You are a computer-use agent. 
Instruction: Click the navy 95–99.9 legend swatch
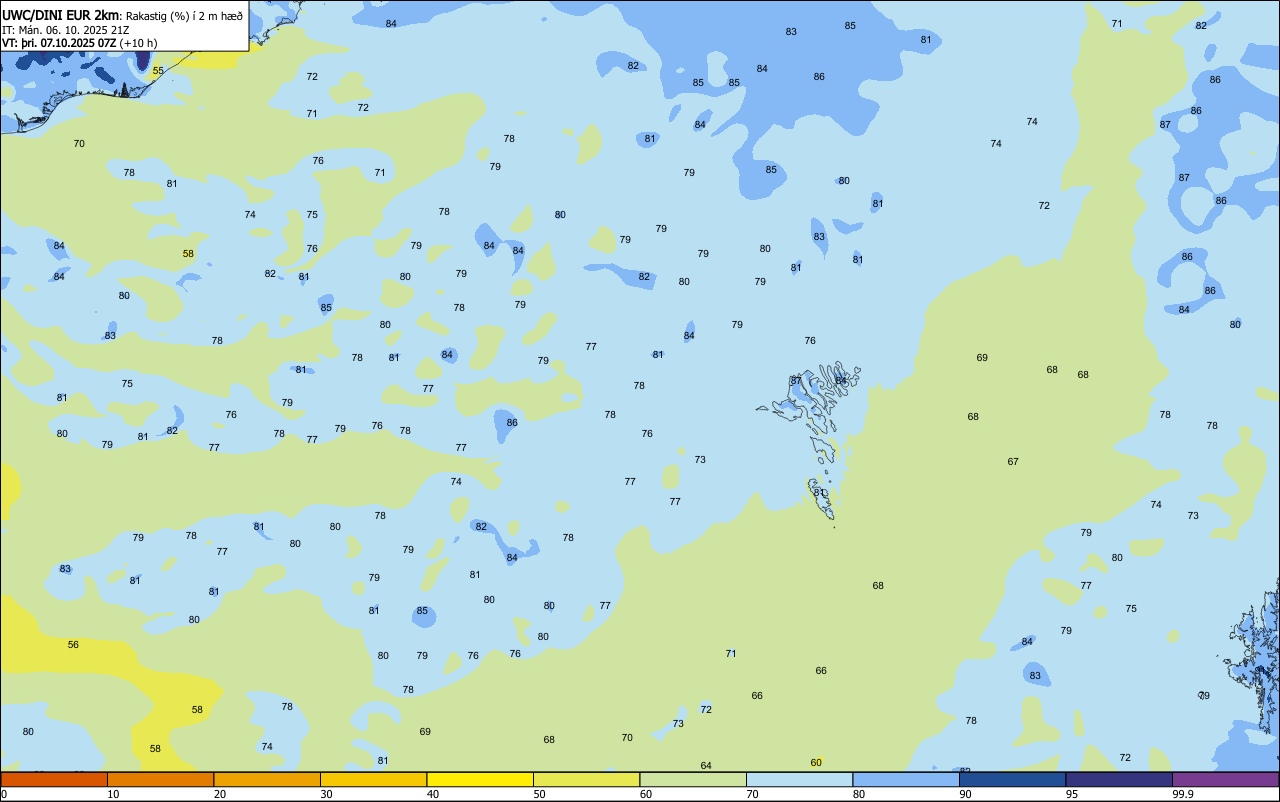1119,779
